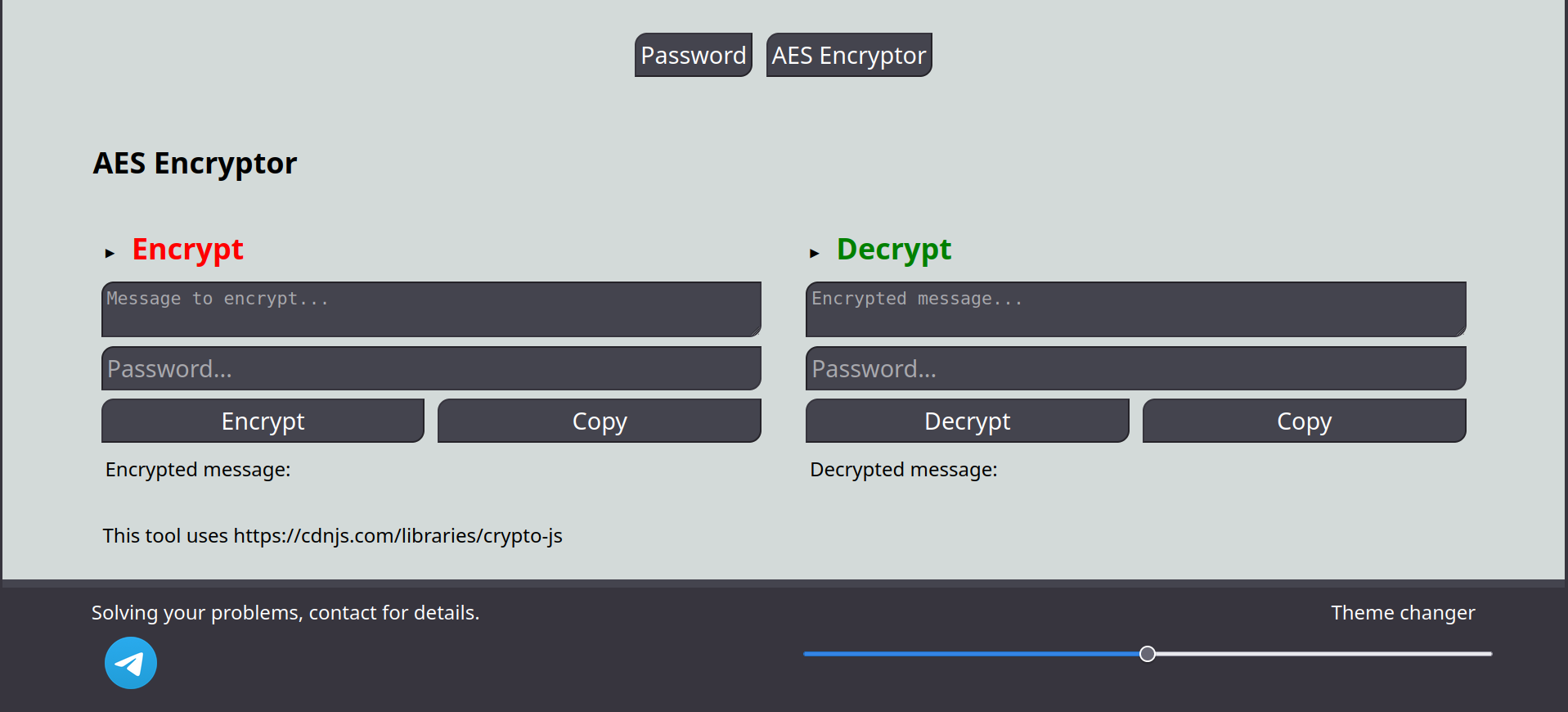Switch to the AES Encryptor tab
1568x712 pixels.
tap(849, 55)
